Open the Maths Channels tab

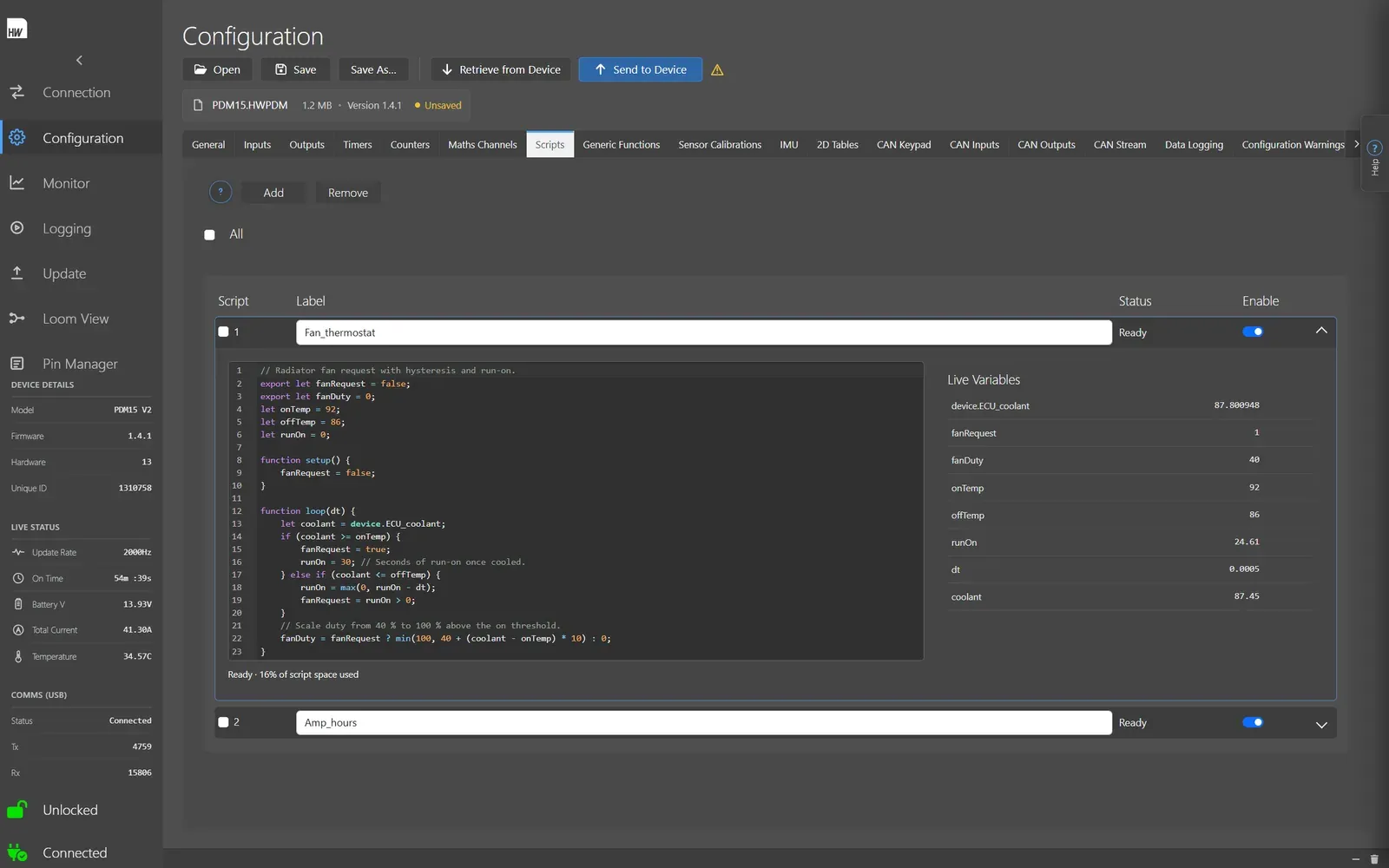[482, 145]
